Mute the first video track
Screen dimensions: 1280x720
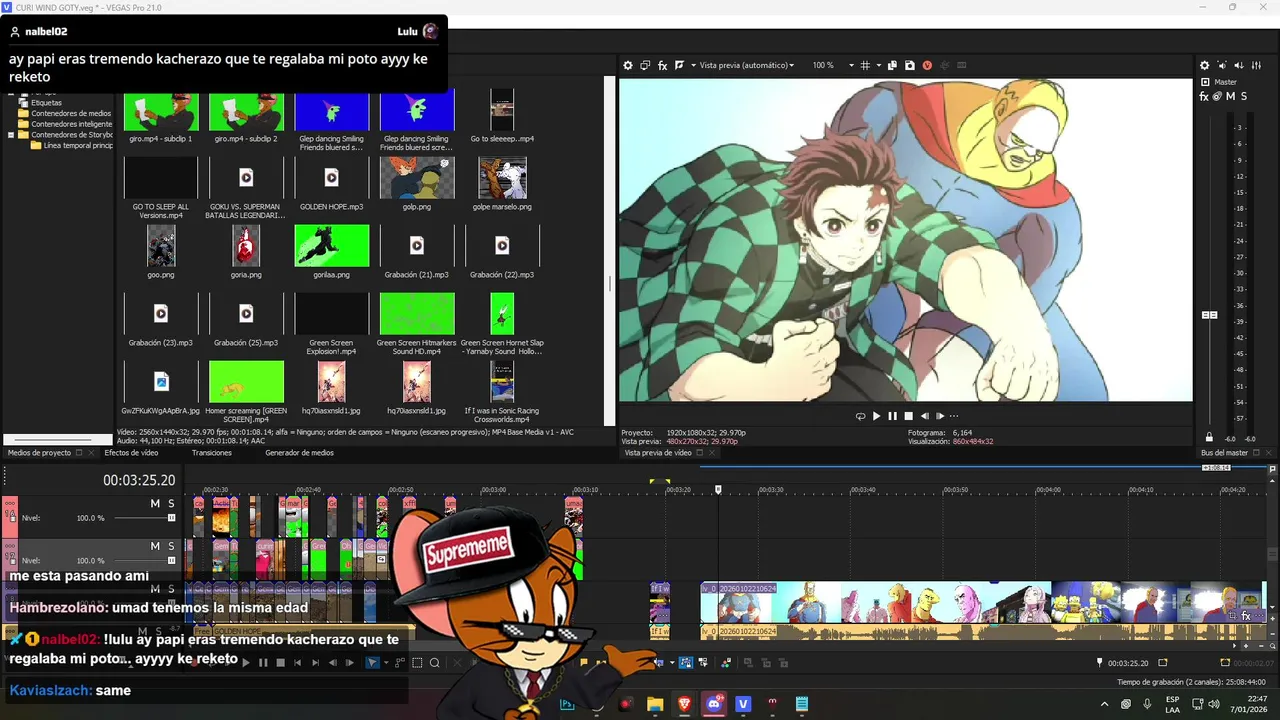[155, 503]
